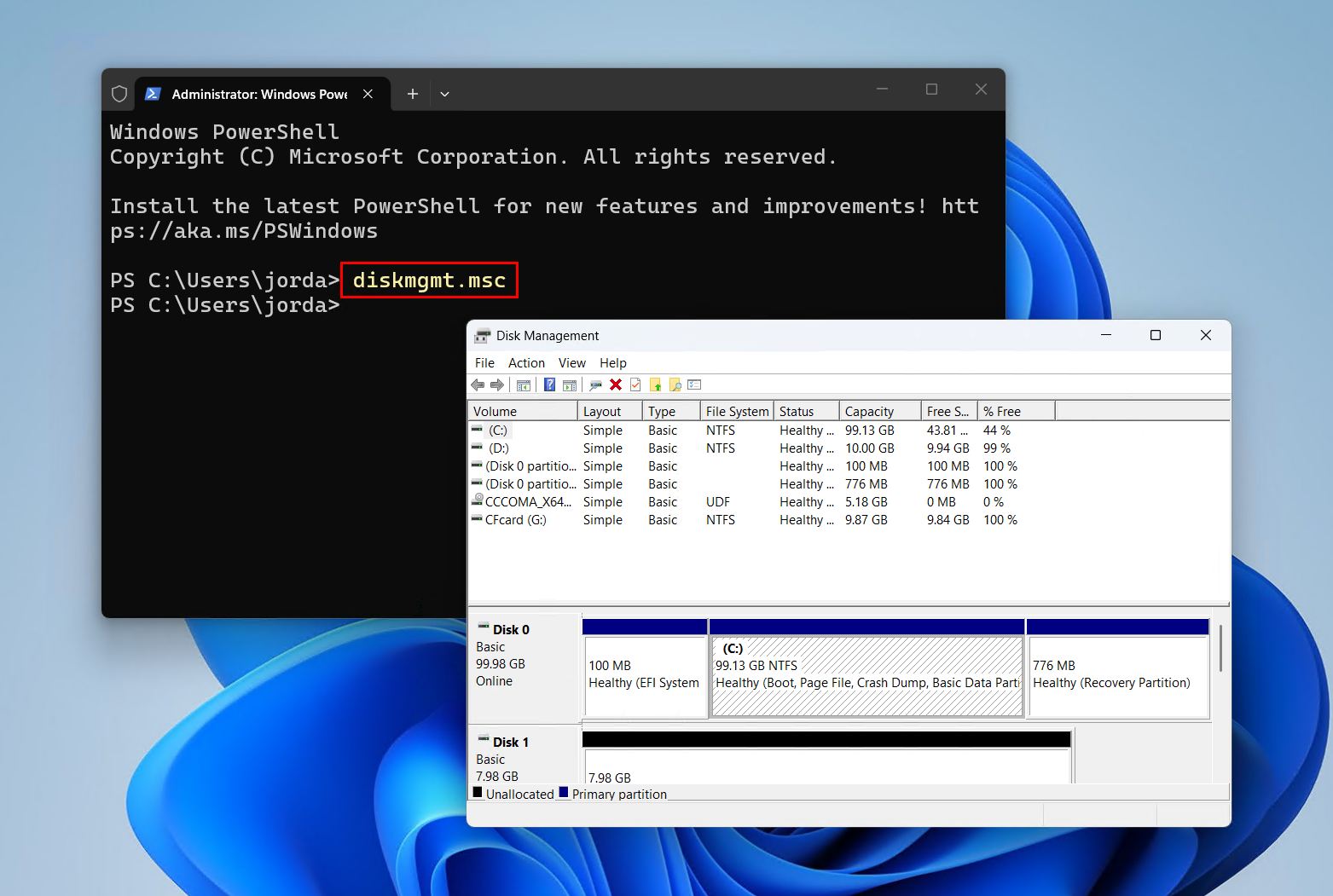Sort by the Free Space column header
The width and height of the screenshot is (1333, 896).
tap(949, 411)
